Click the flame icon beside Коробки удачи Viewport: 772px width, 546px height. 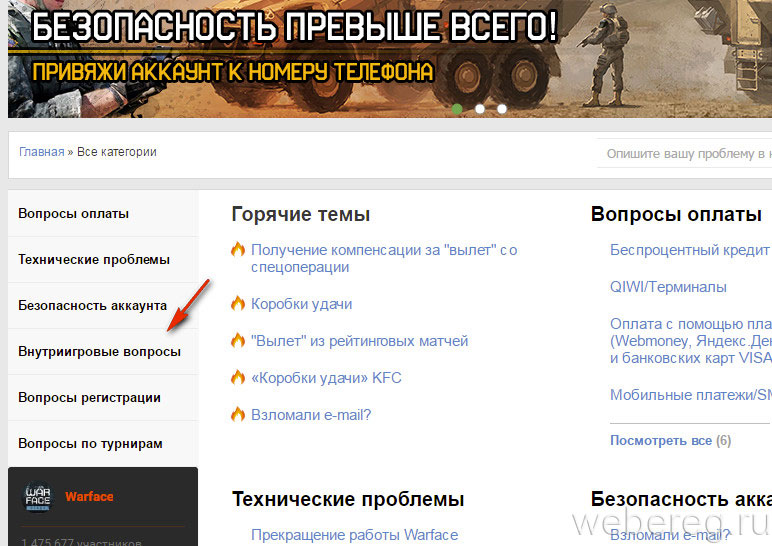[238, 304]
